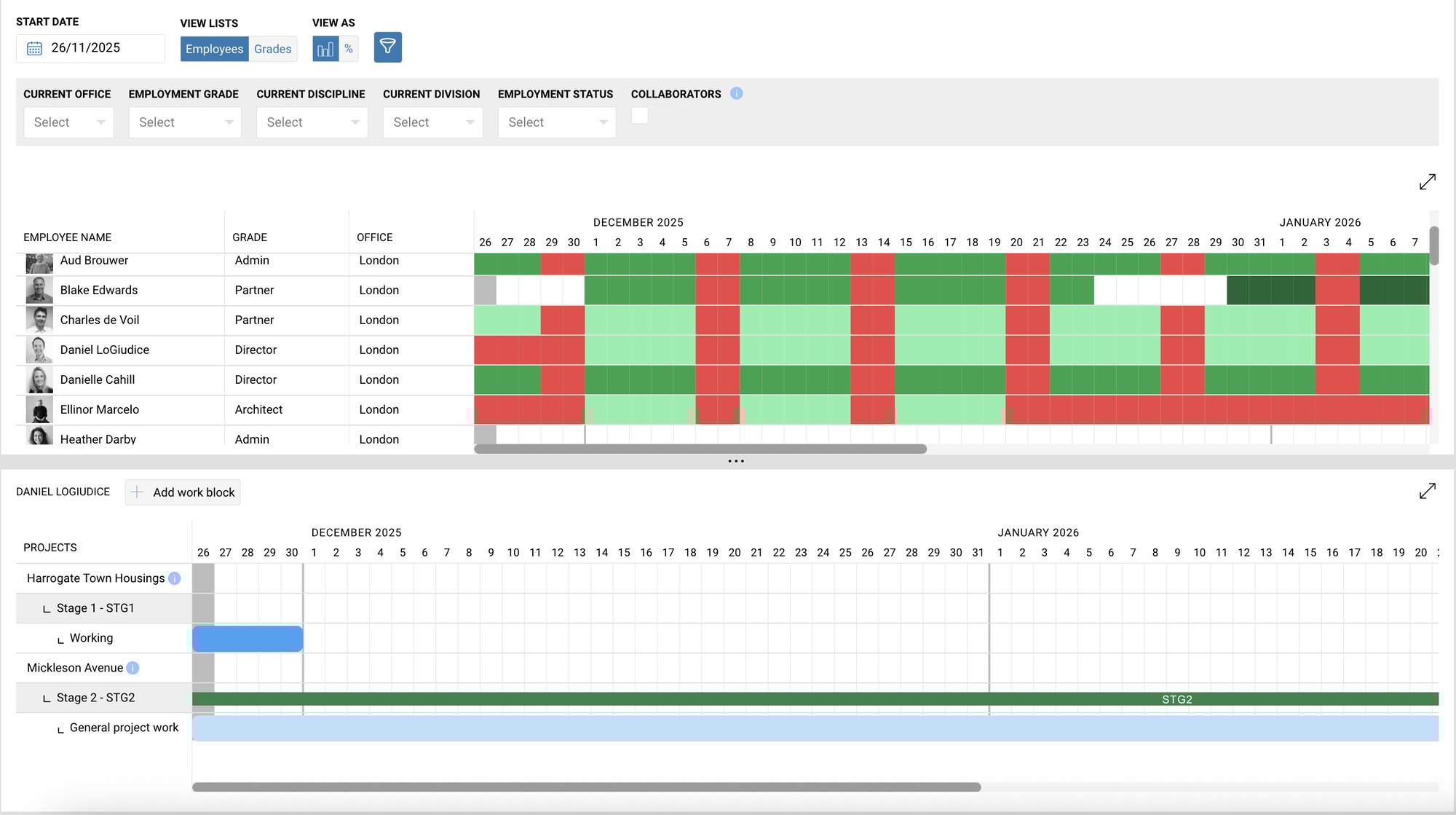Viewport: 1456px width, 815px height.
Task: Click the filter funnel icon
Action: 387,47
